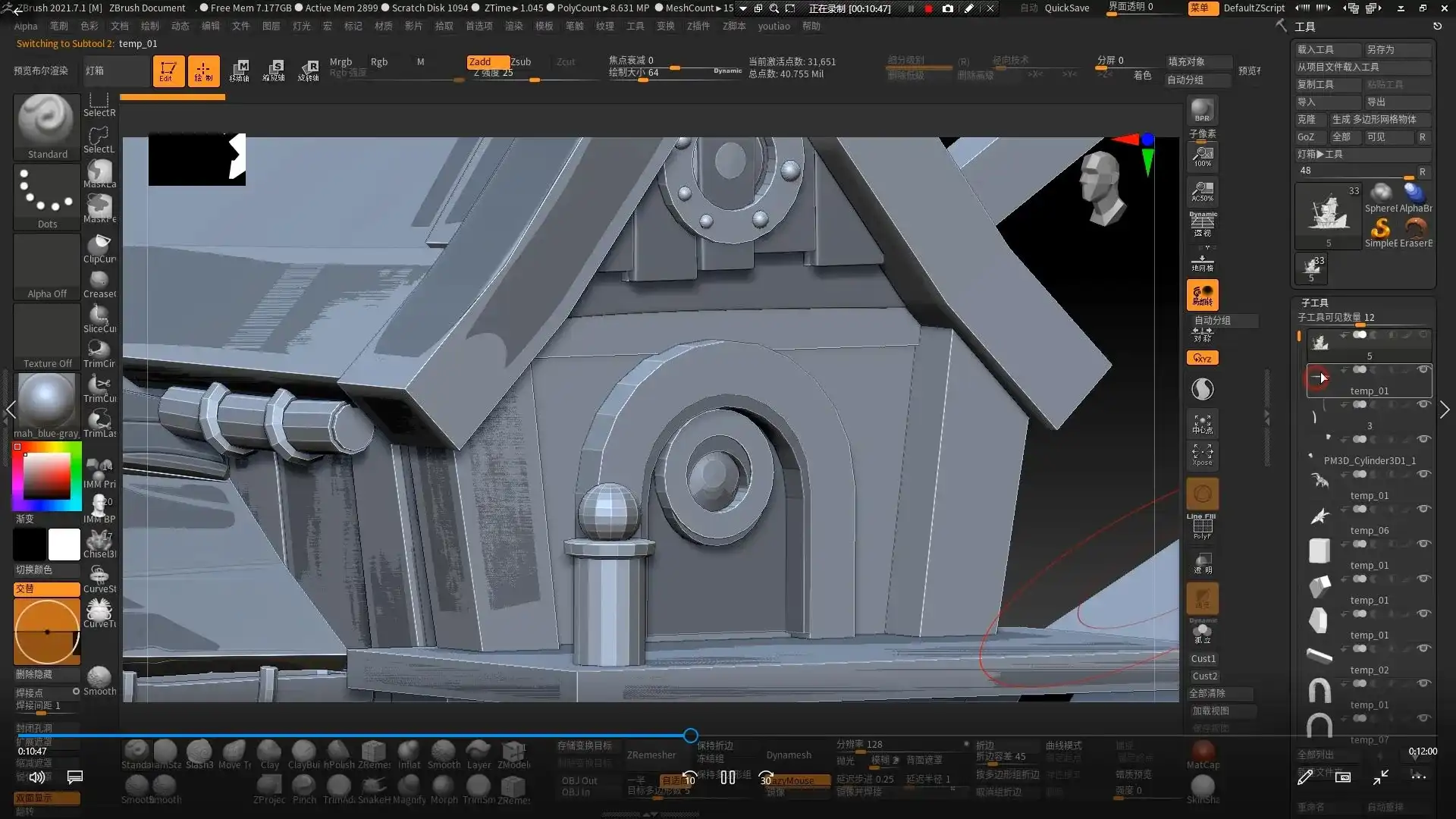This screenshot has height=819, width=1456.
Task: Open the Alpha menu
Action: 25,26
